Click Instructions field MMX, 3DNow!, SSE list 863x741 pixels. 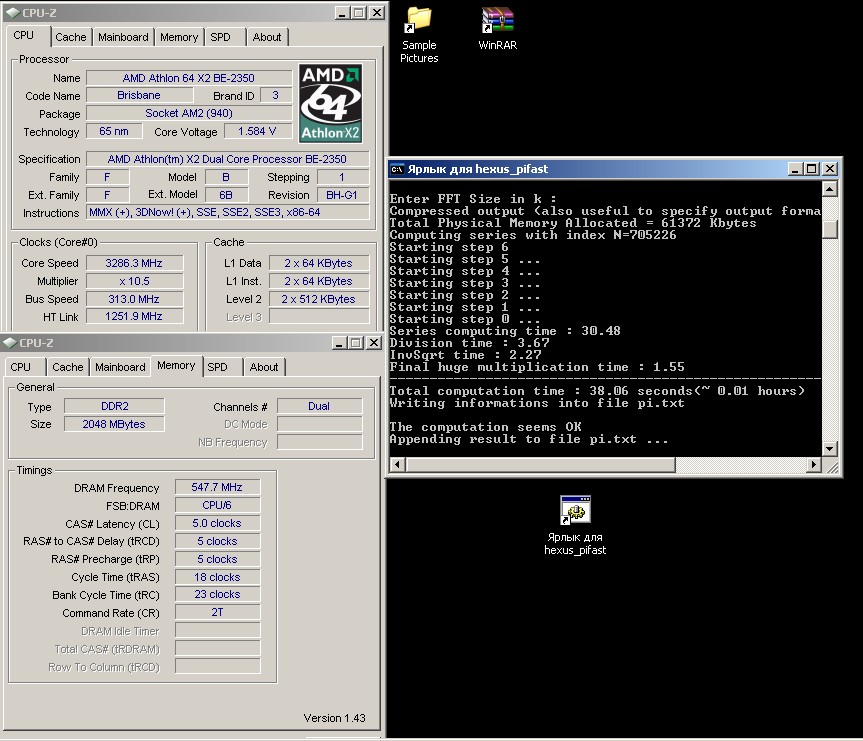point(227,213)
